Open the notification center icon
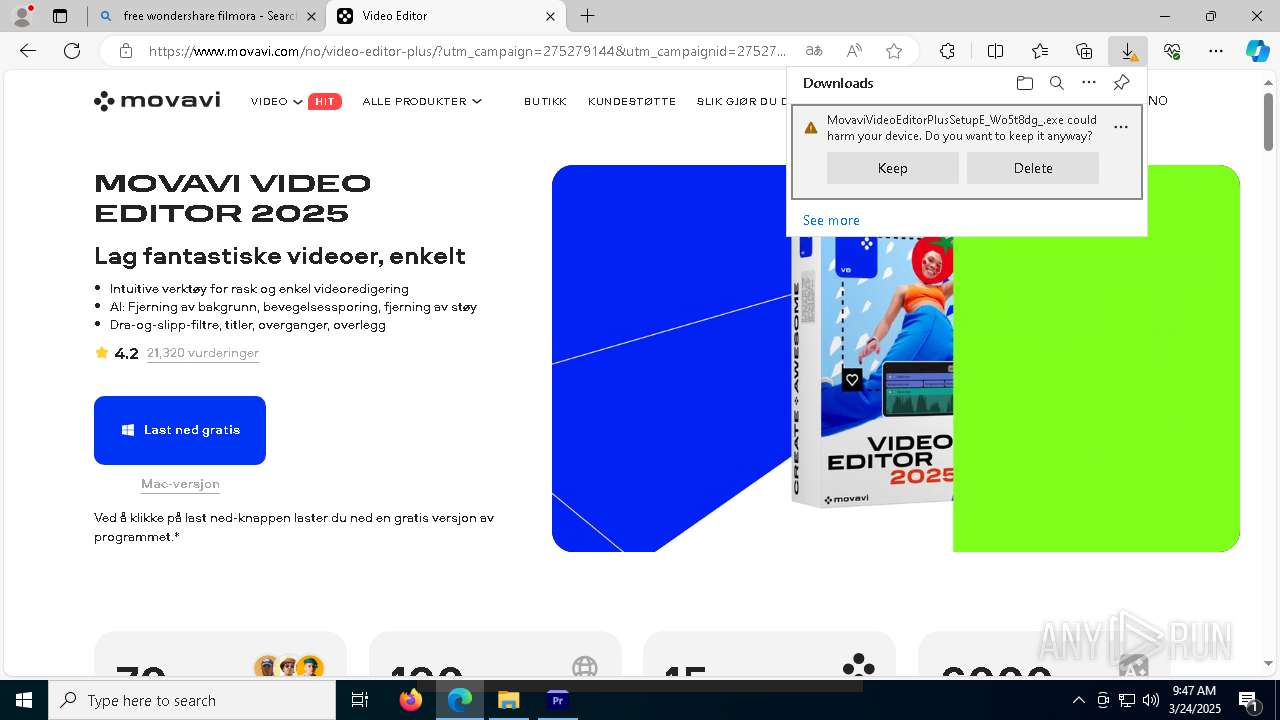1280x720 pixels. (x=1248, y=700)
